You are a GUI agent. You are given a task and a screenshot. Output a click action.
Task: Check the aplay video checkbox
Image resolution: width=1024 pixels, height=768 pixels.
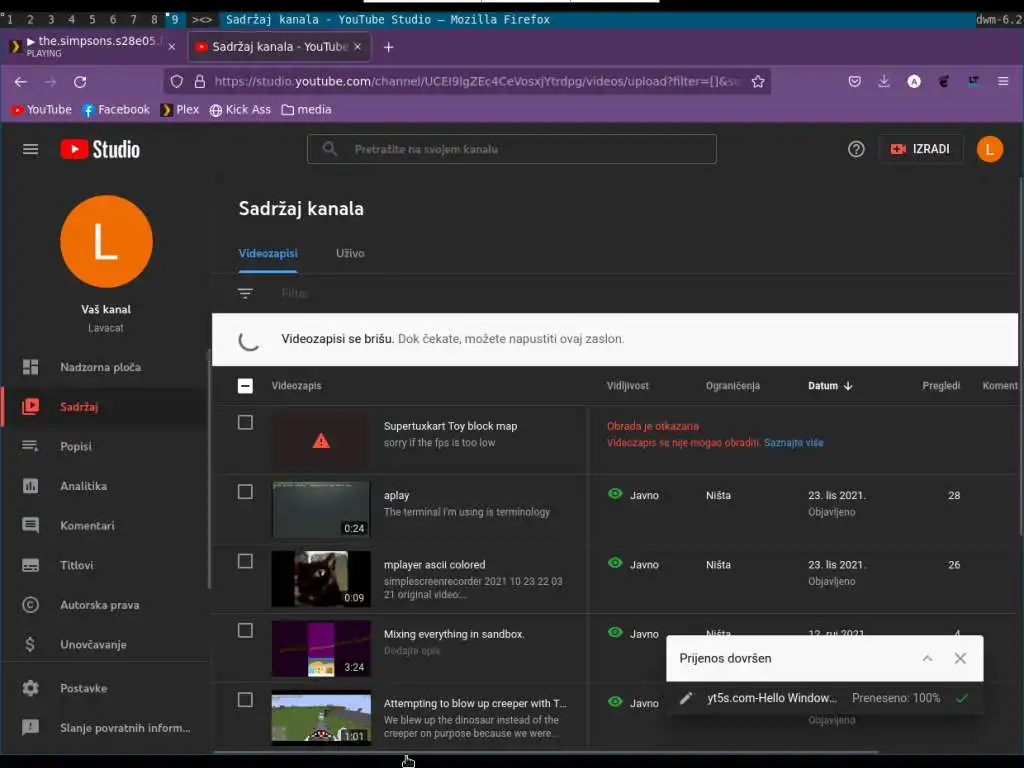tap(245, 492)
